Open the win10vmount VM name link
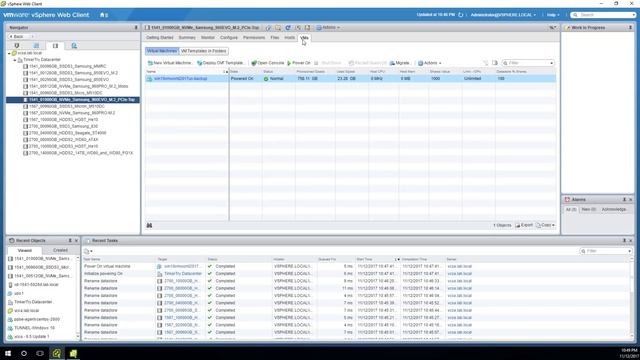The image size is (640, 360). [x=180, y=78]
